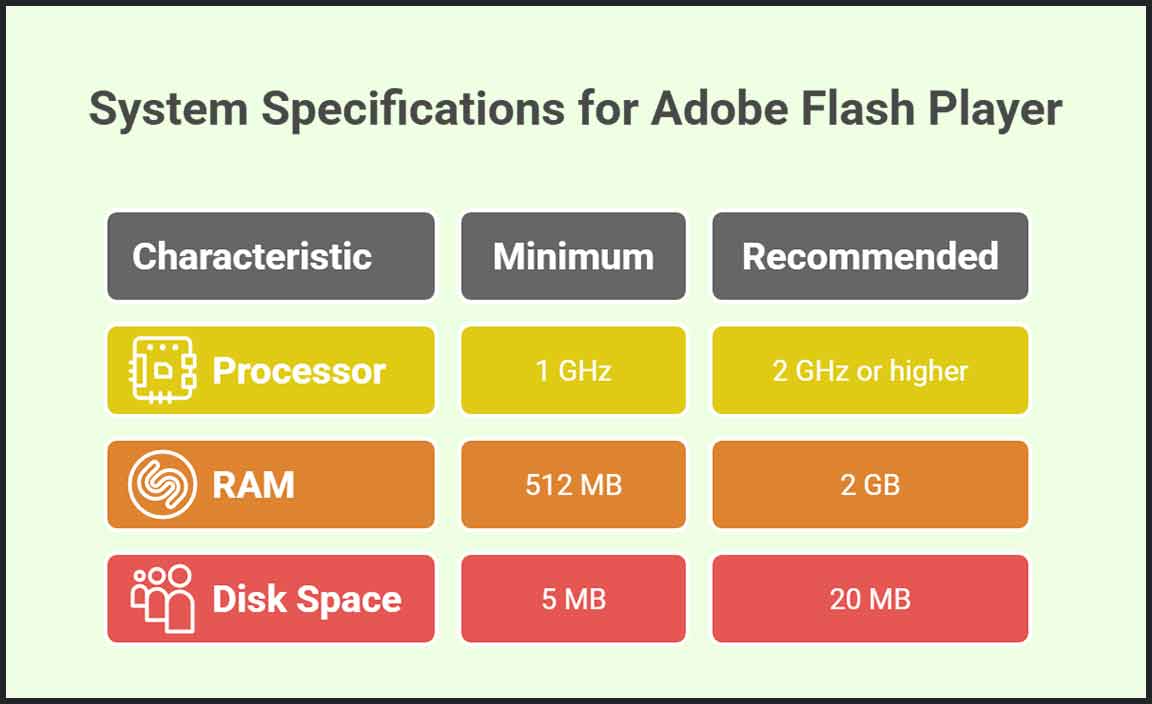Select the 5 MB minimum disk cell
This screenshot has width=1152, height=704.
(x=573, y=599)
